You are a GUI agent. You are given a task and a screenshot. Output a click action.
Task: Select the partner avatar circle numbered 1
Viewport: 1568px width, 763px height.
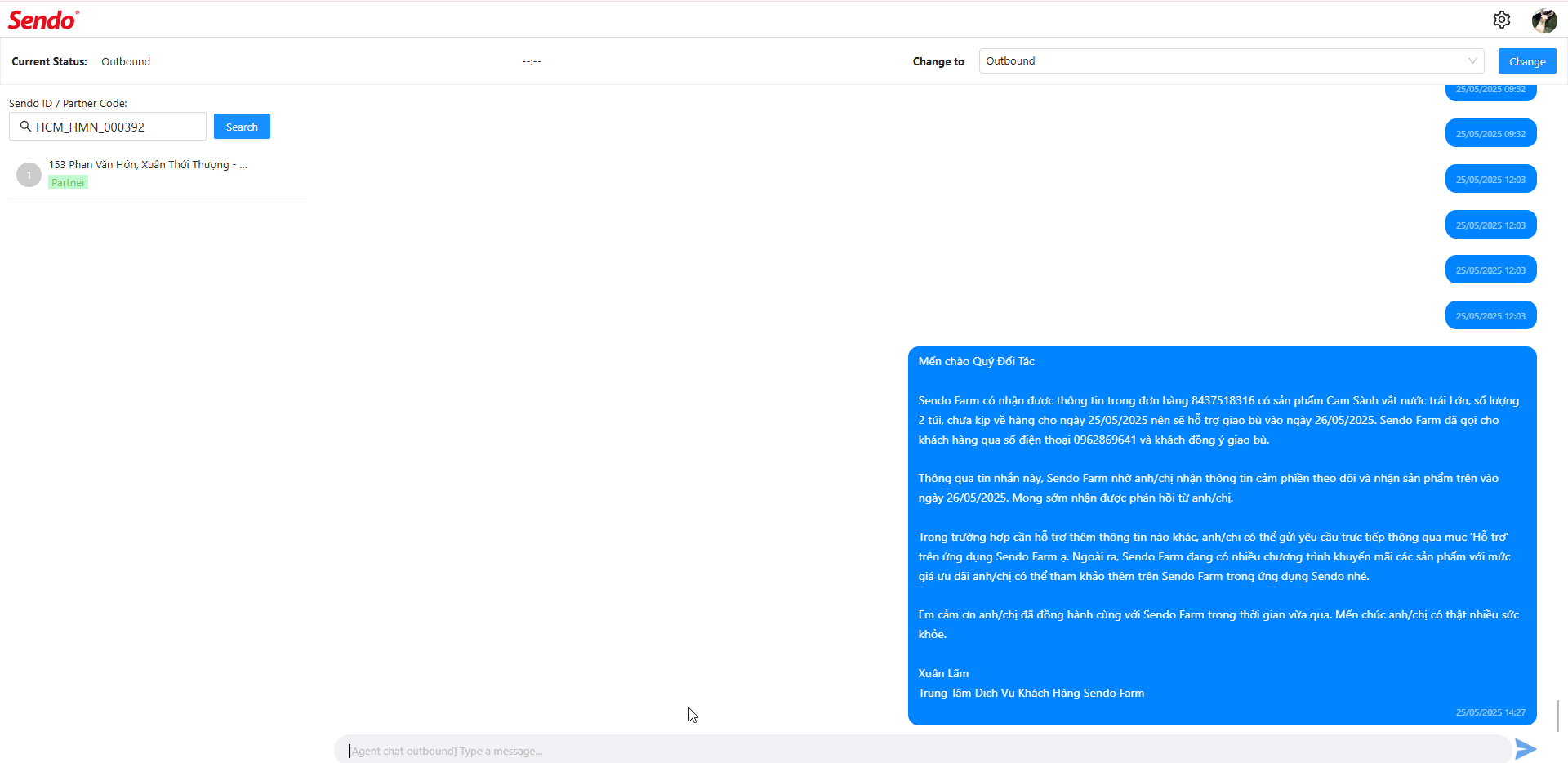(29, 175)
